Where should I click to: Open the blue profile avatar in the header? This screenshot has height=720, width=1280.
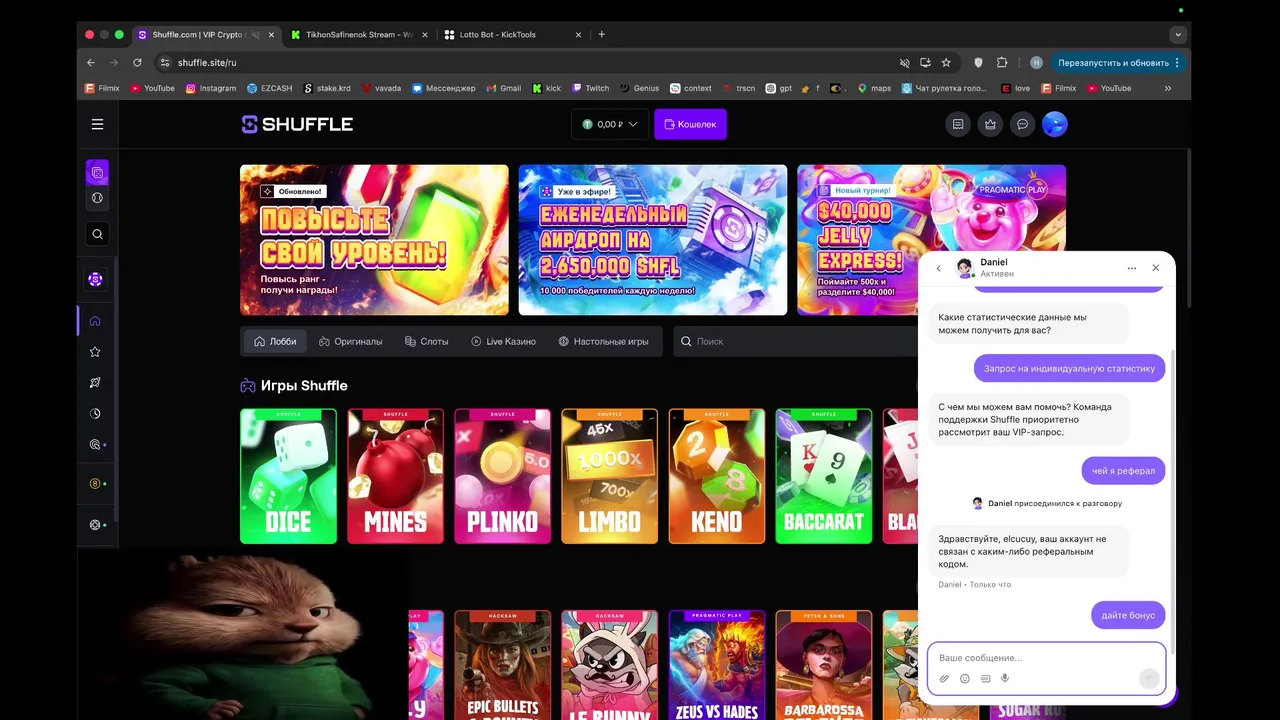tap(1055, 124)
